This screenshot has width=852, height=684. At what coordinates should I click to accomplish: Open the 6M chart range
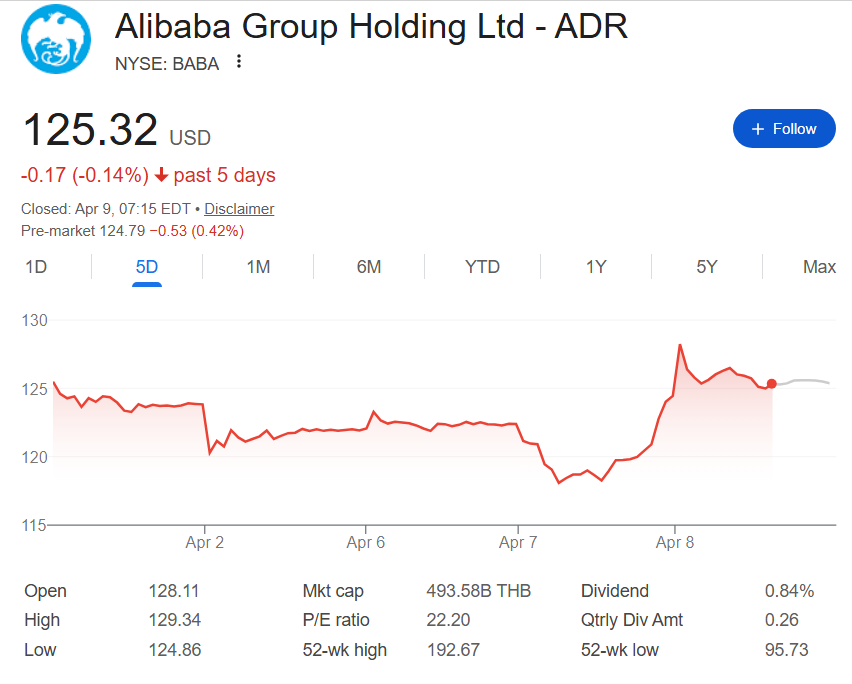coord(370,267)
